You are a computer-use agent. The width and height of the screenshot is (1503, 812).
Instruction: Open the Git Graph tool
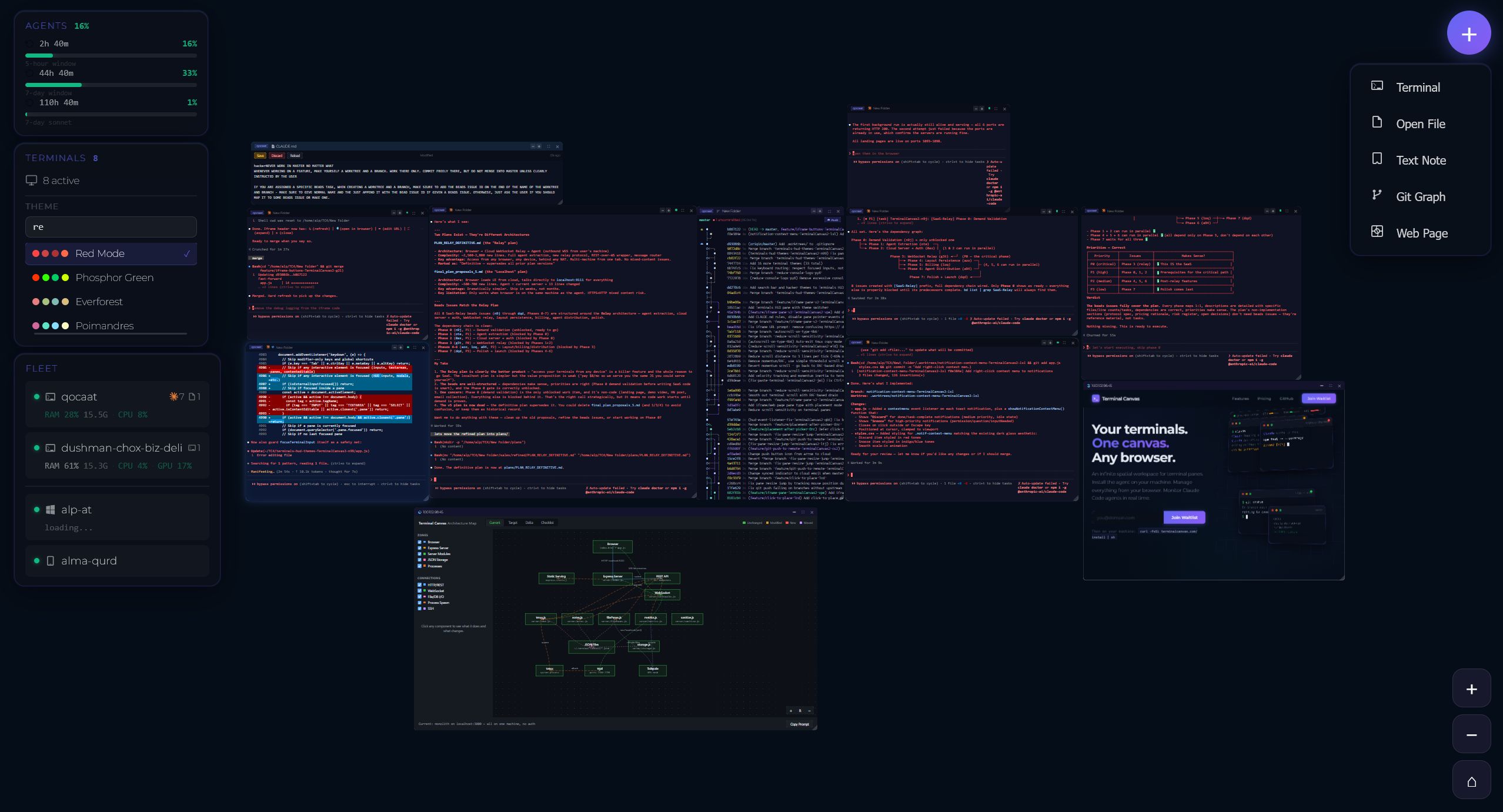1419,196
